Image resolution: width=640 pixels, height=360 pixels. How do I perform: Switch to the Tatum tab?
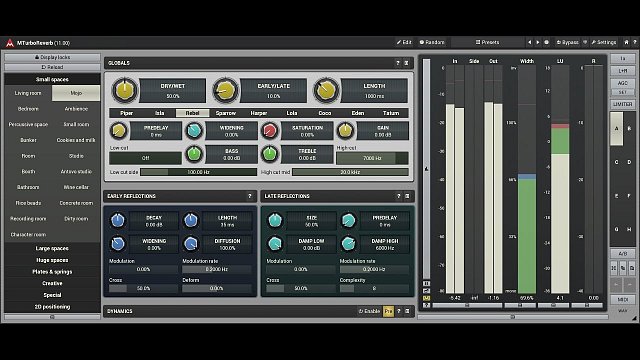coord(391,113)
